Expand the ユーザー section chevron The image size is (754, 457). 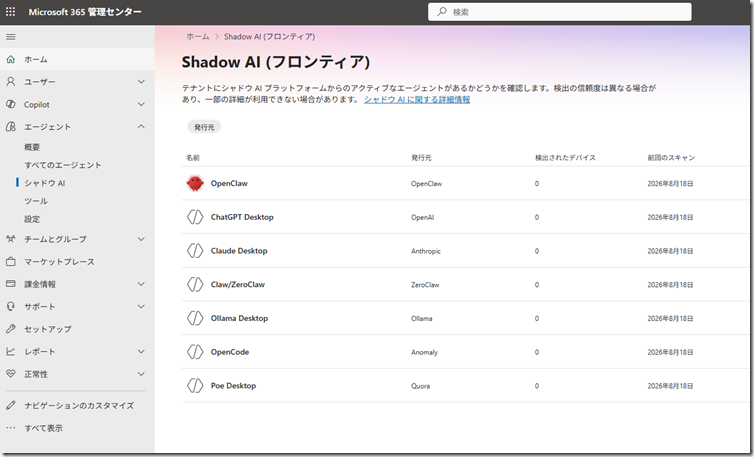tap(141, 82)
